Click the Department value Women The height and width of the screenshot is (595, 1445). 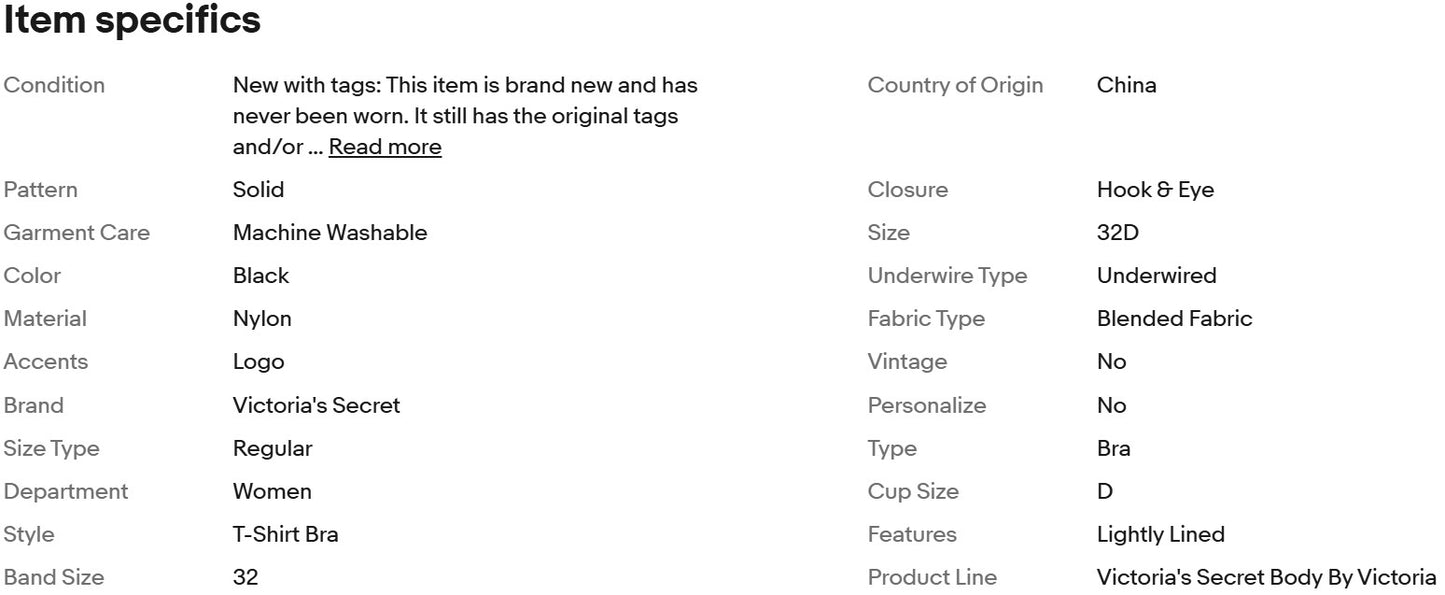(x=272, y=492)
